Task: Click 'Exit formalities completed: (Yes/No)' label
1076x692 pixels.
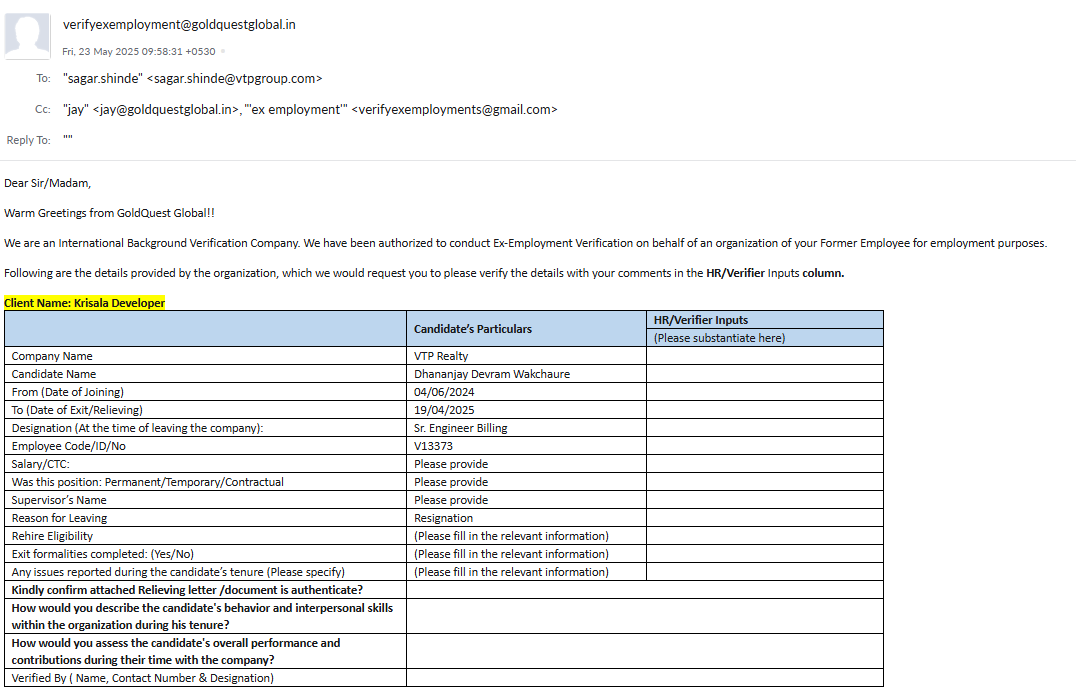Action: (x=102, y=554)
